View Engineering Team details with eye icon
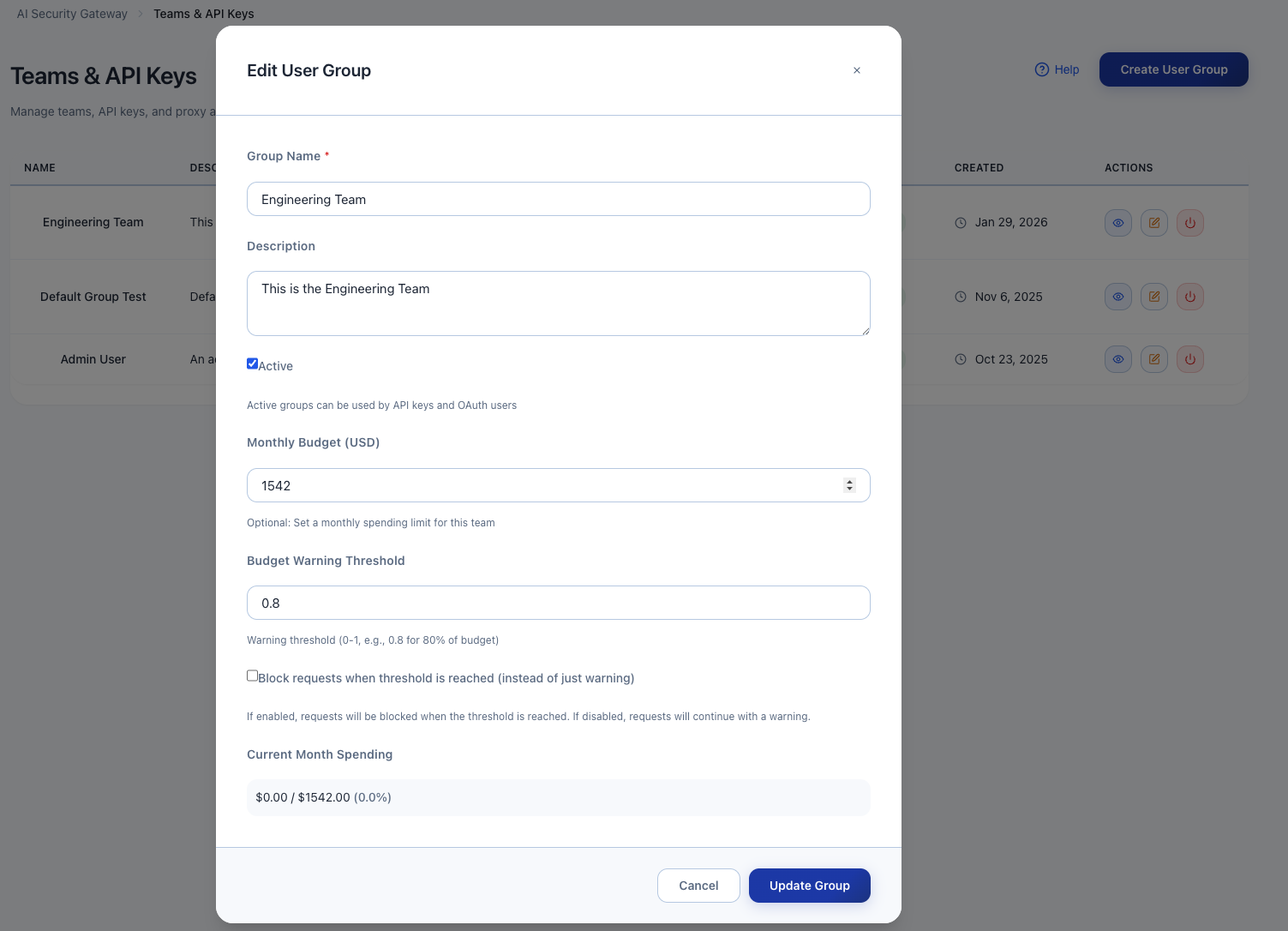Viewport: 1288px width, 931px height. pyautogui.click(x=1117, y=222)
